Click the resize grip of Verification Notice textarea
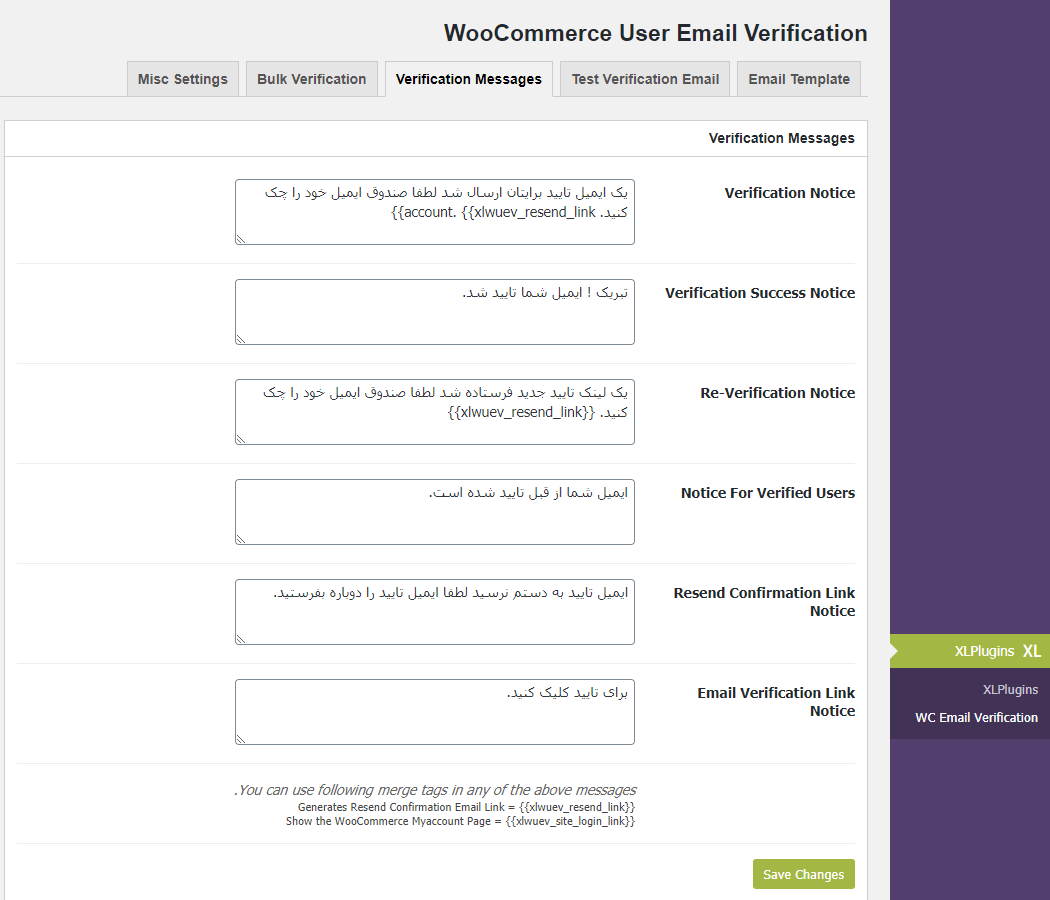Image resolution: width=1050 pixels, height=900 pixels. pyautogui.click(x=241, y=239)
